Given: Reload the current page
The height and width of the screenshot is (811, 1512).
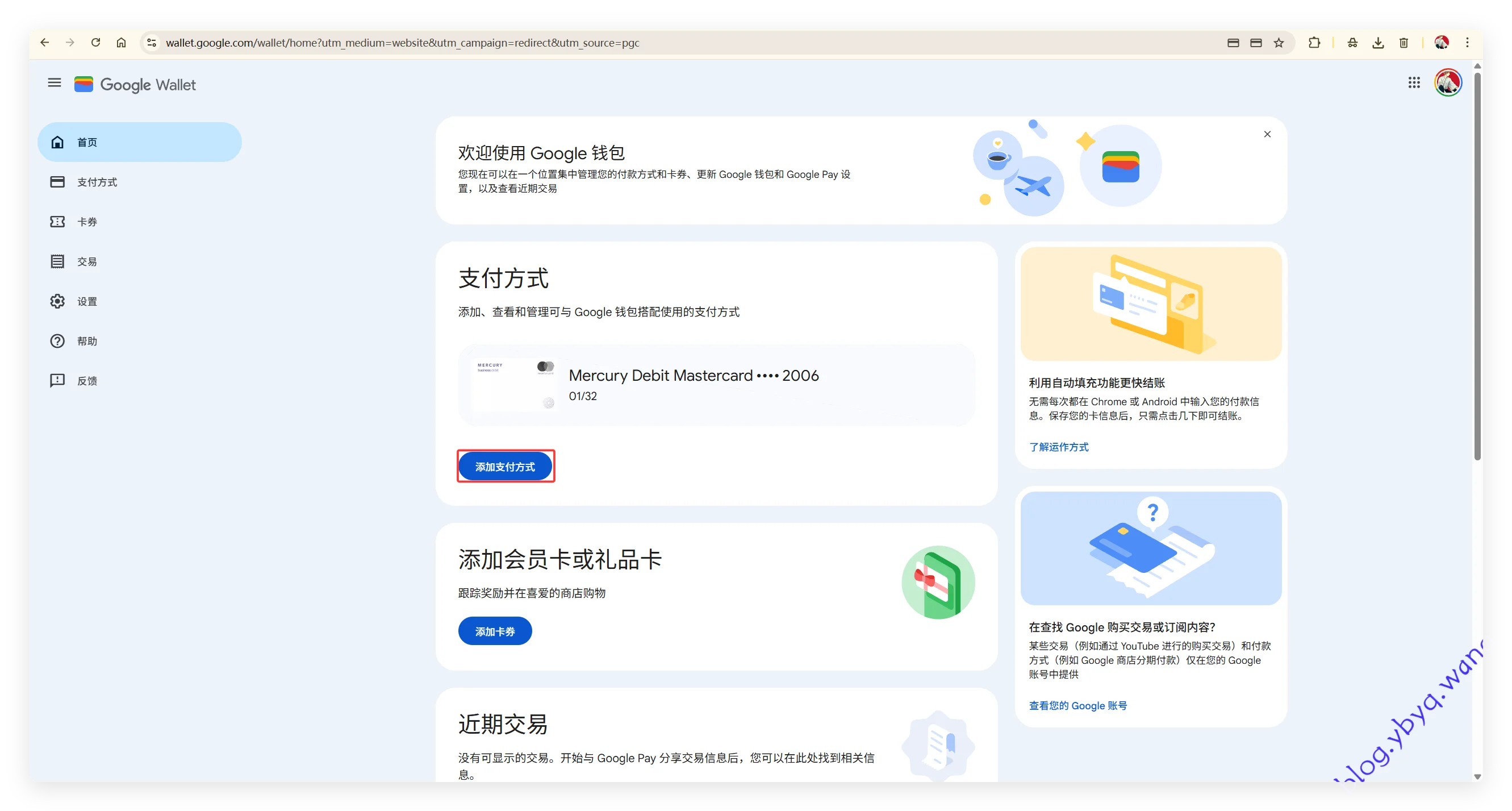Looking at the screenshot, I should point(95,43).
